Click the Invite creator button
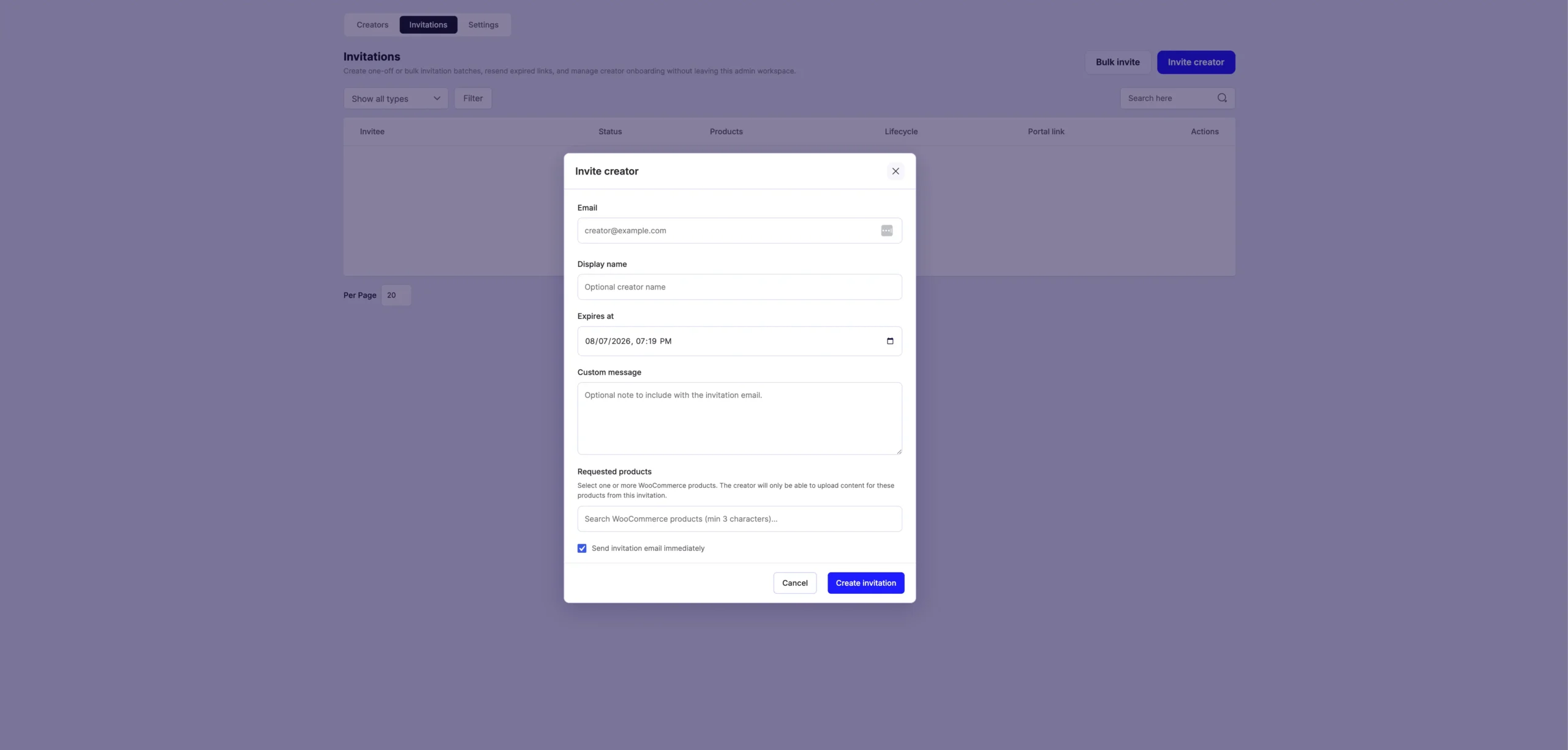The width and height of the screenshot is (1568, 750). pos(1196,62)
